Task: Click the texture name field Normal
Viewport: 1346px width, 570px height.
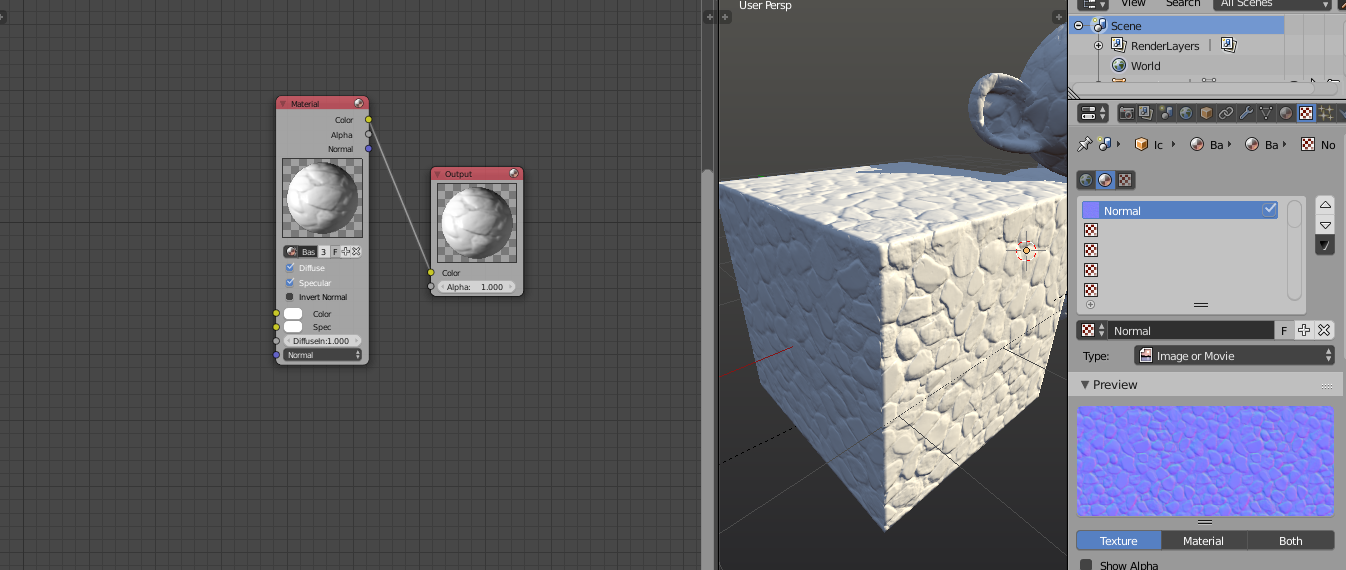Action: click(x=1191, y=330)
